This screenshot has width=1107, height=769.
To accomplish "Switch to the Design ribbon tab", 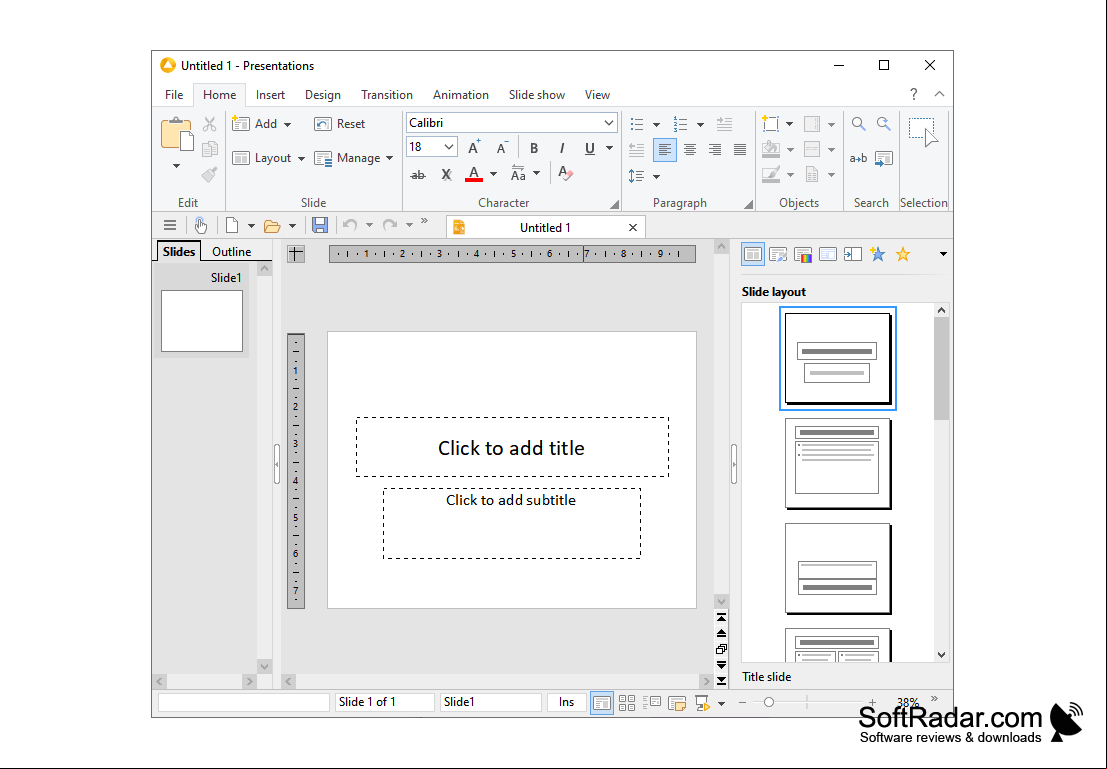I will pyautogui.click(x=323, y=95).
